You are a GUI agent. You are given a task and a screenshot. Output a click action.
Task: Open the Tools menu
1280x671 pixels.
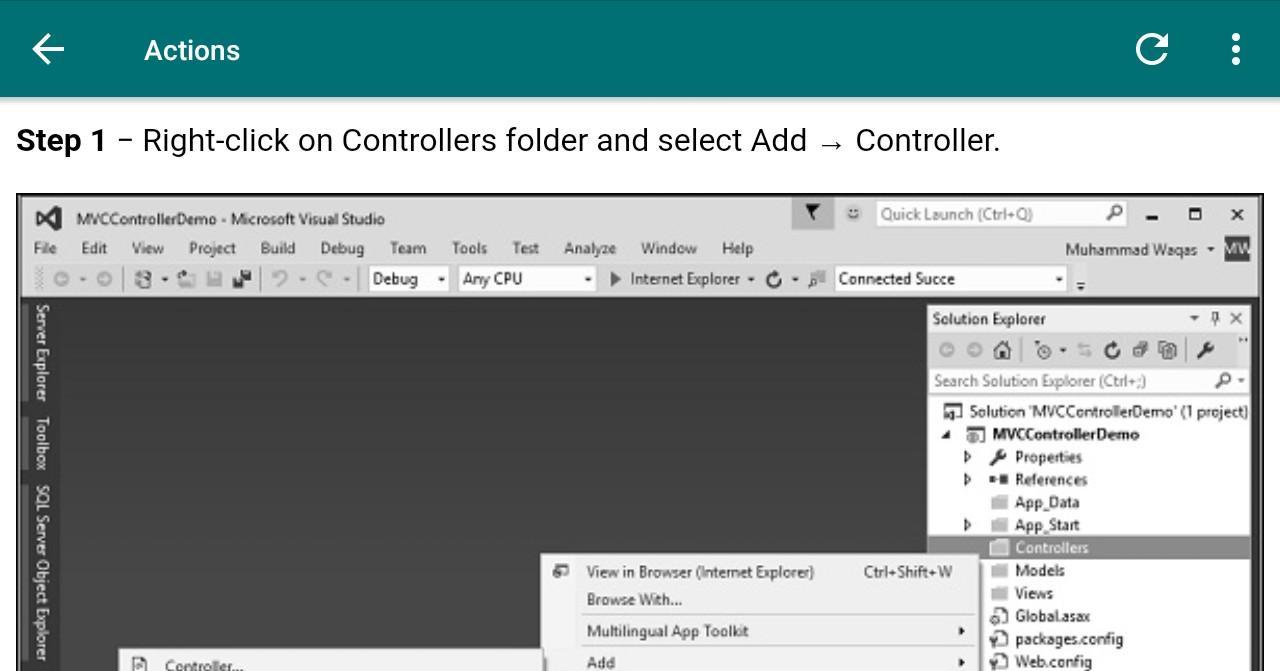(469, 248)
